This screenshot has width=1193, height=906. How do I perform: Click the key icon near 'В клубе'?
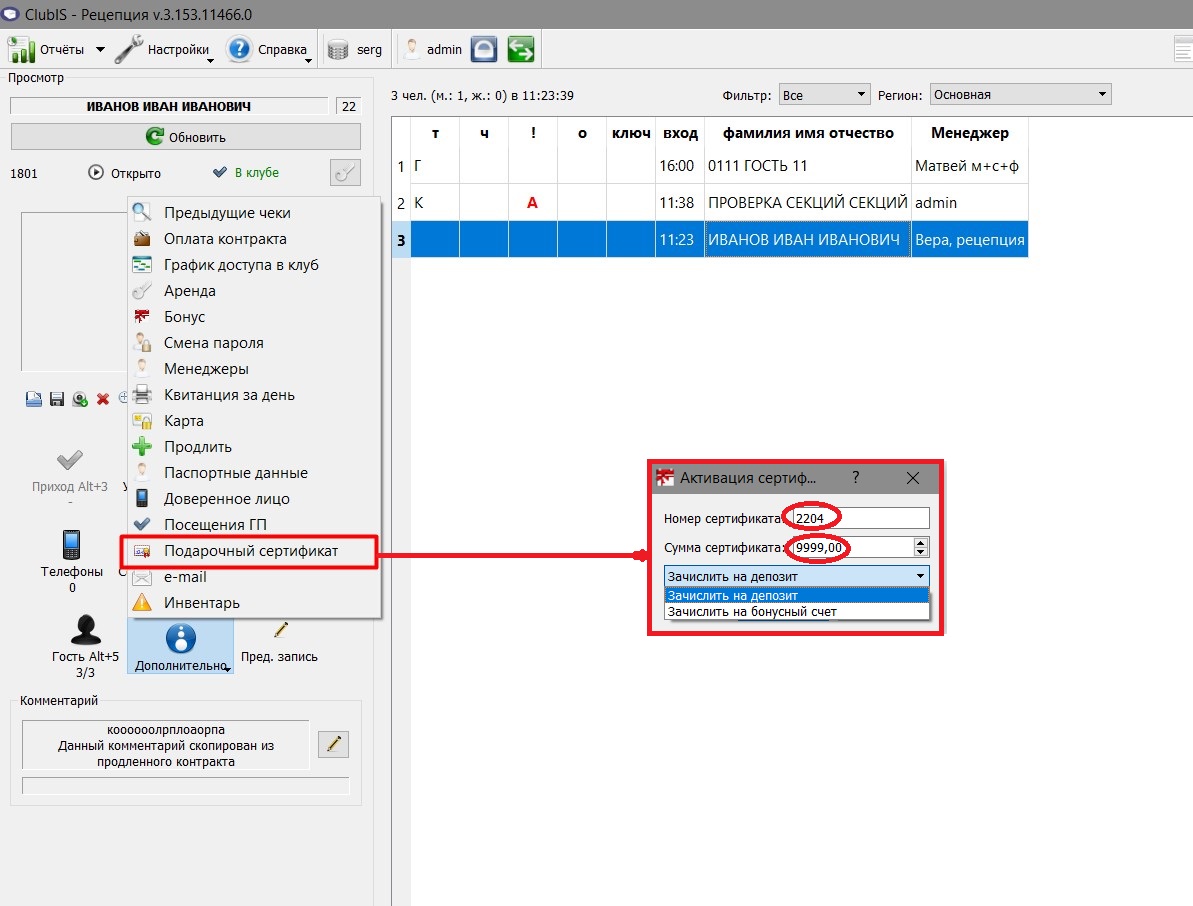(x=345, y=173)
